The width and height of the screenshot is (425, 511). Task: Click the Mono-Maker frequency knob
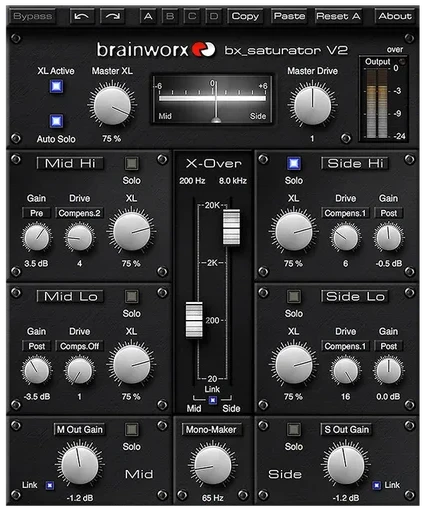[x=213, y=465]
